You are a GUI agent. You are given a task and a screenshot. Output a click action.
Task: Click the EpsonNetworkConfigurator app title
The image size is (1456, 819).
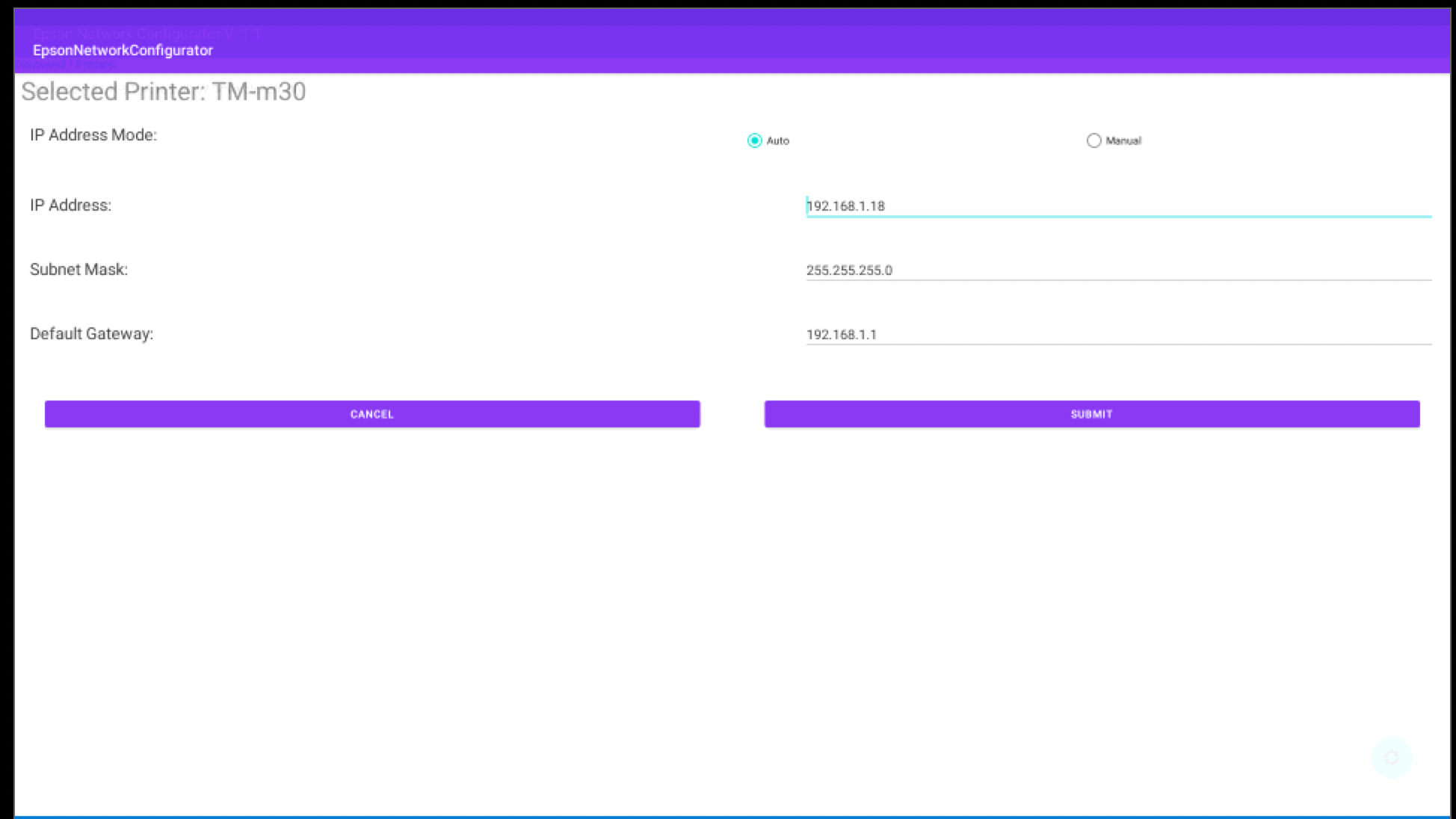pyautogui.click(x=123, y=50)
